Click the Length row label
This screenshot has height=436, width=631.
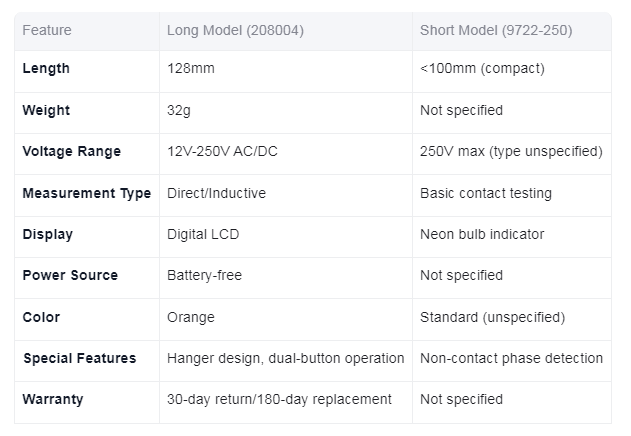click(x=46, y=68)
